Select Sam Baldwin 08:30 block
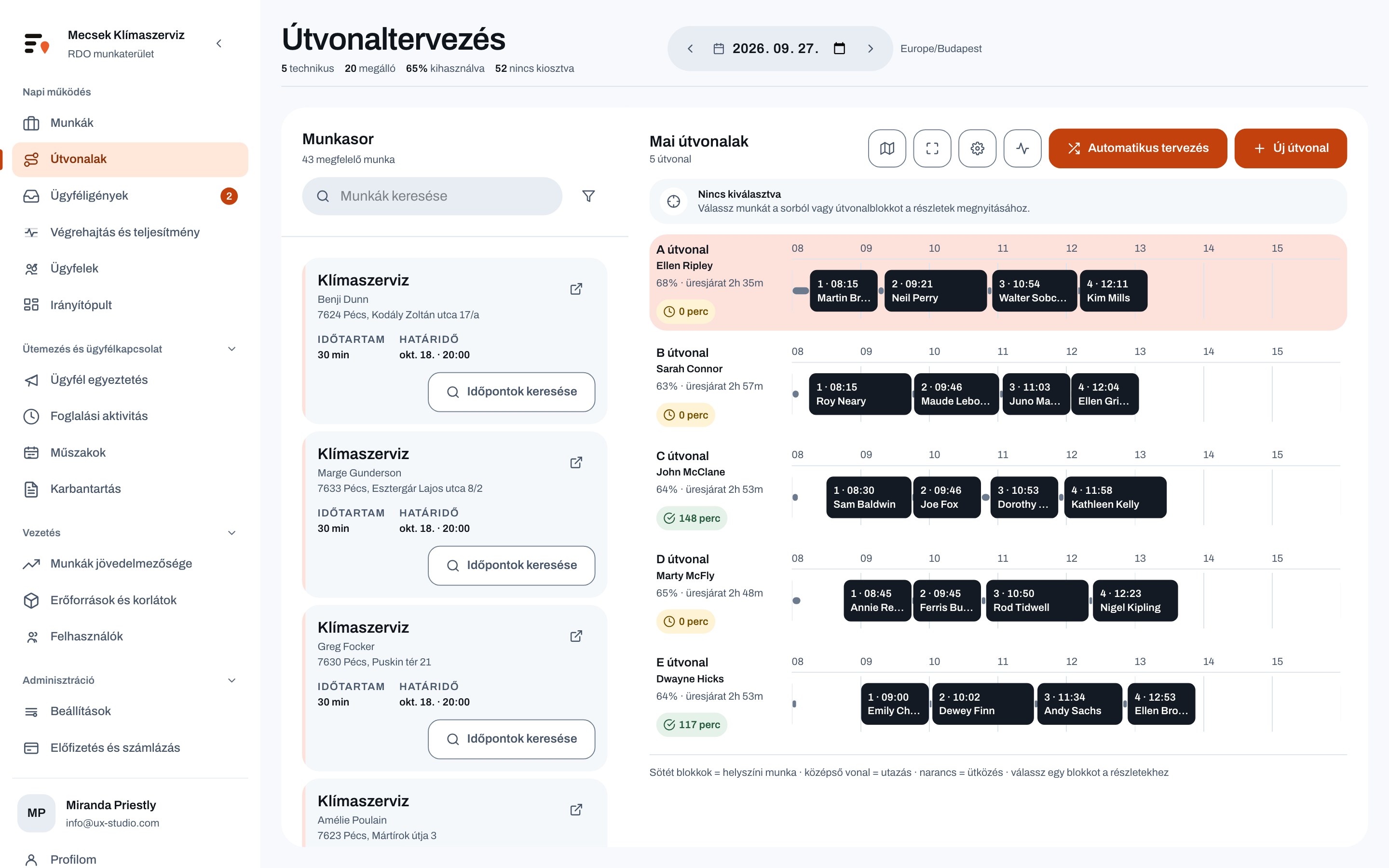The image size is (1389, 868). point(869,498)
